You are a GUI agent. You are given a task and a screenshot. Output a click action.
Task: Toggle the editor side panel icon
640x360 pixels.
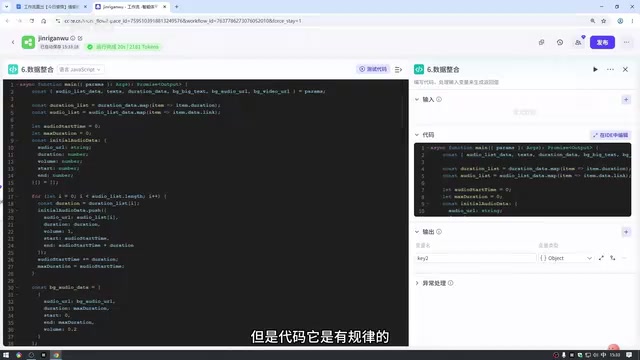tap(398, 70)
